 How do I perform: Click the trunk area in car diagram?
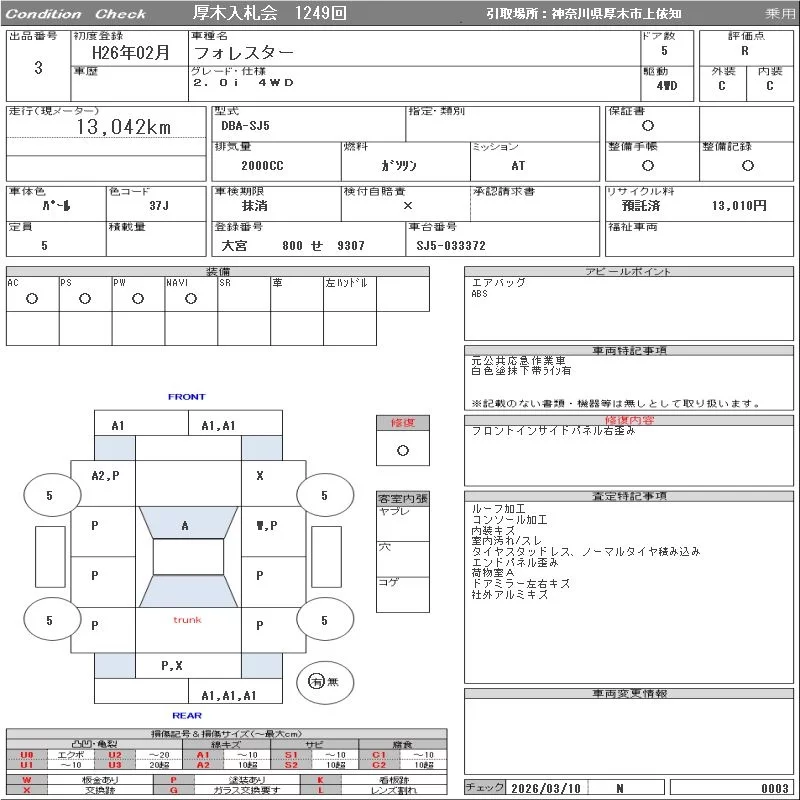187,620
